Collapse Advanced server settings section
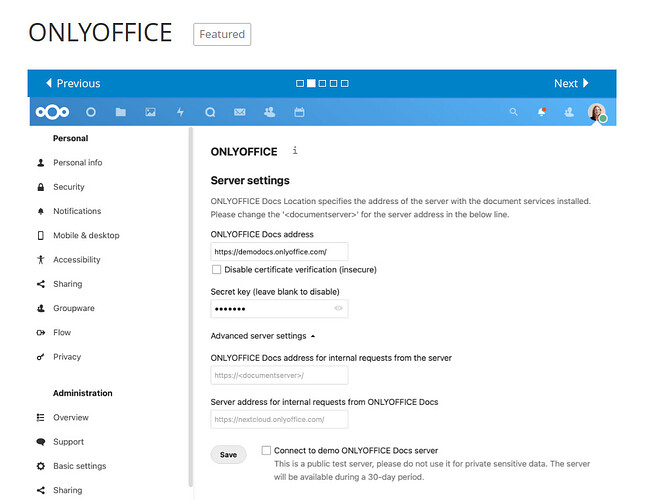Image resolution: width=648 pixels, height=500 pixels. coord(263,336)
